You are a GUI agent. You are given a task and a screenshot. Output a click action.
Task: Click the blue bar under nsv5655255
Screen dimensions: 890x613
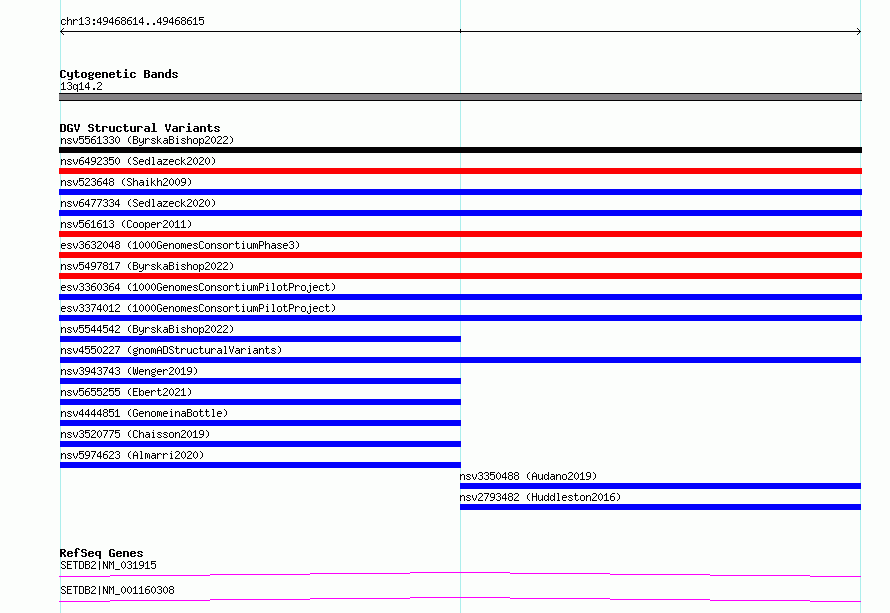click(260, 402)
